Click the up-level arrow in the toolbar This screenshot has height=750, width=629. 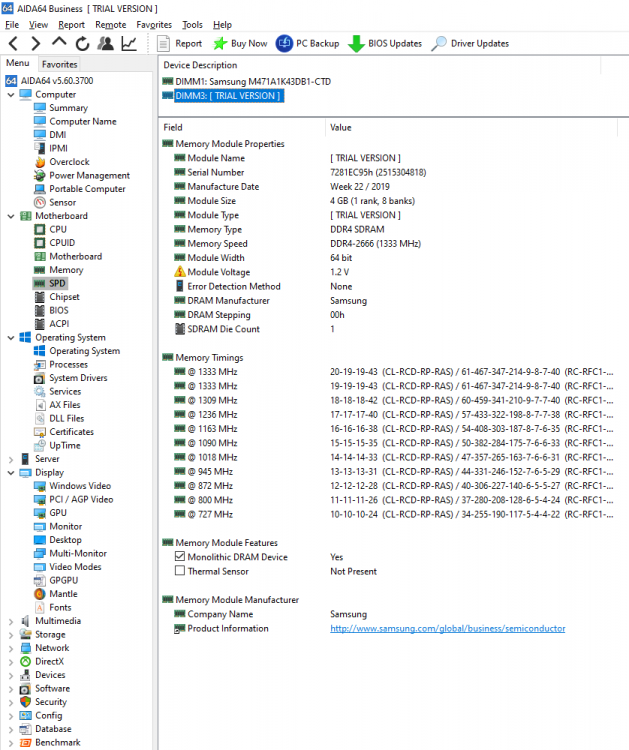[59, 43]
